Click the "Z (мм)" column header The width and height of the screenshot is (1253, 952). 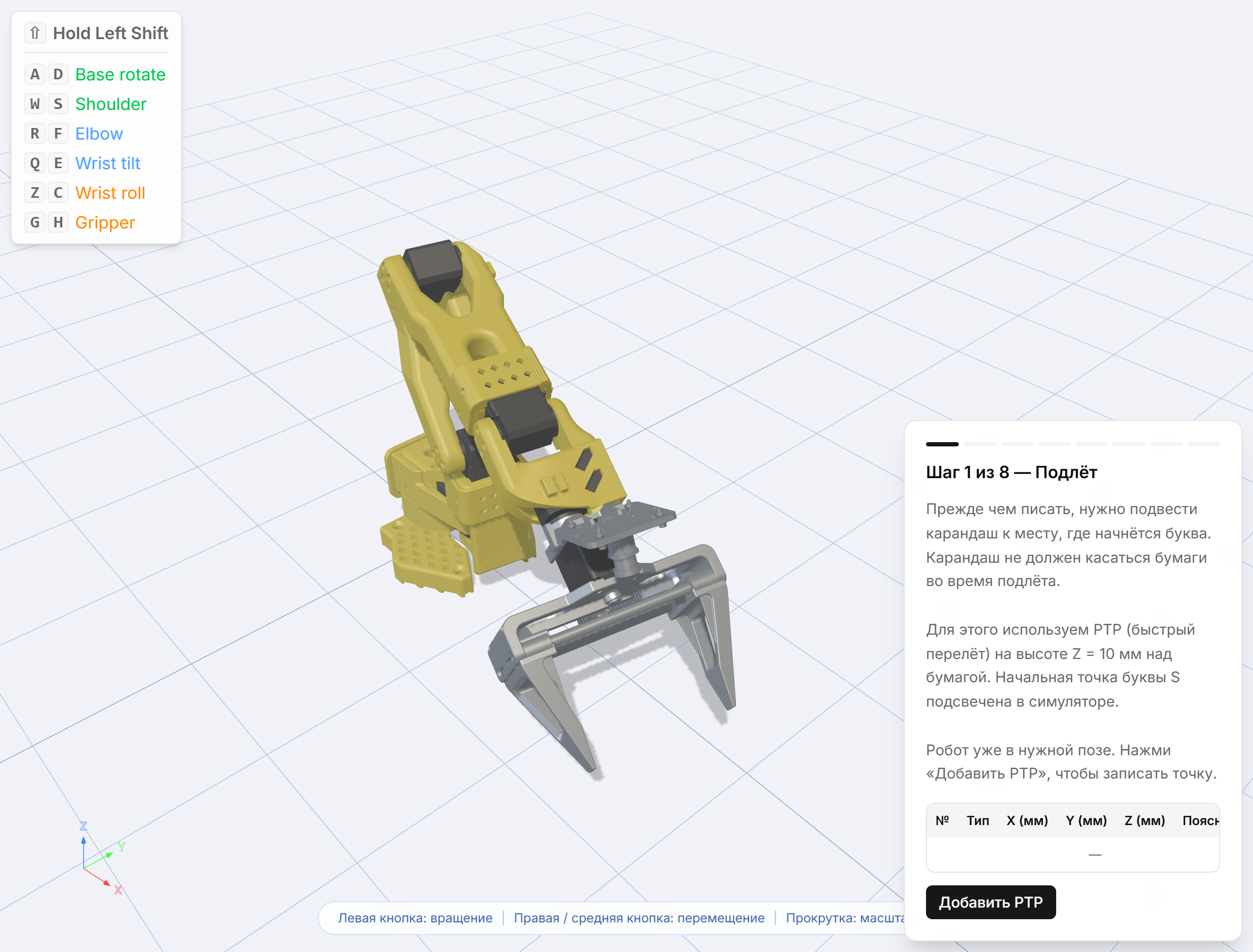pyautogui.click(x=1145, y=820)
